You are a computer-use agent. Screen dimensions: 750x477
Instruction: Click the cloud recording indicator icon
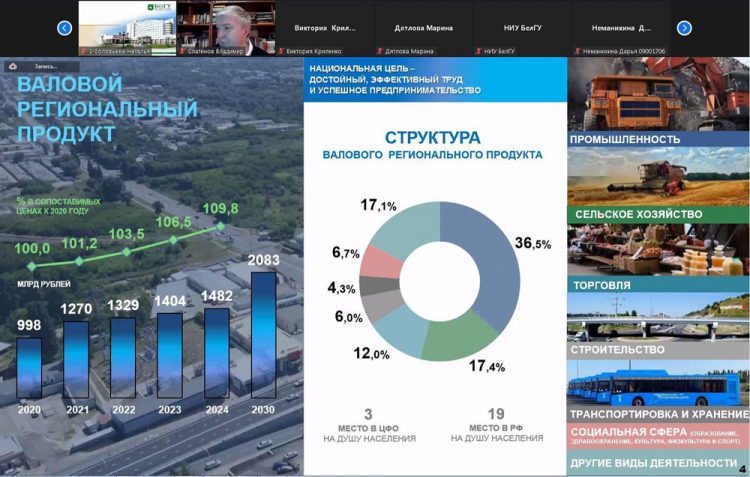(x=13, y=66)
